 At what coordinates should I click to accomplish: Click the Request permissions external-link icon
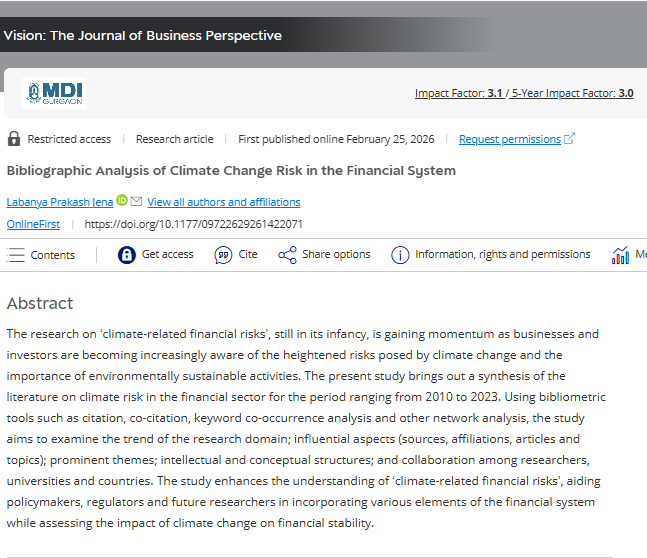point(570,139)
